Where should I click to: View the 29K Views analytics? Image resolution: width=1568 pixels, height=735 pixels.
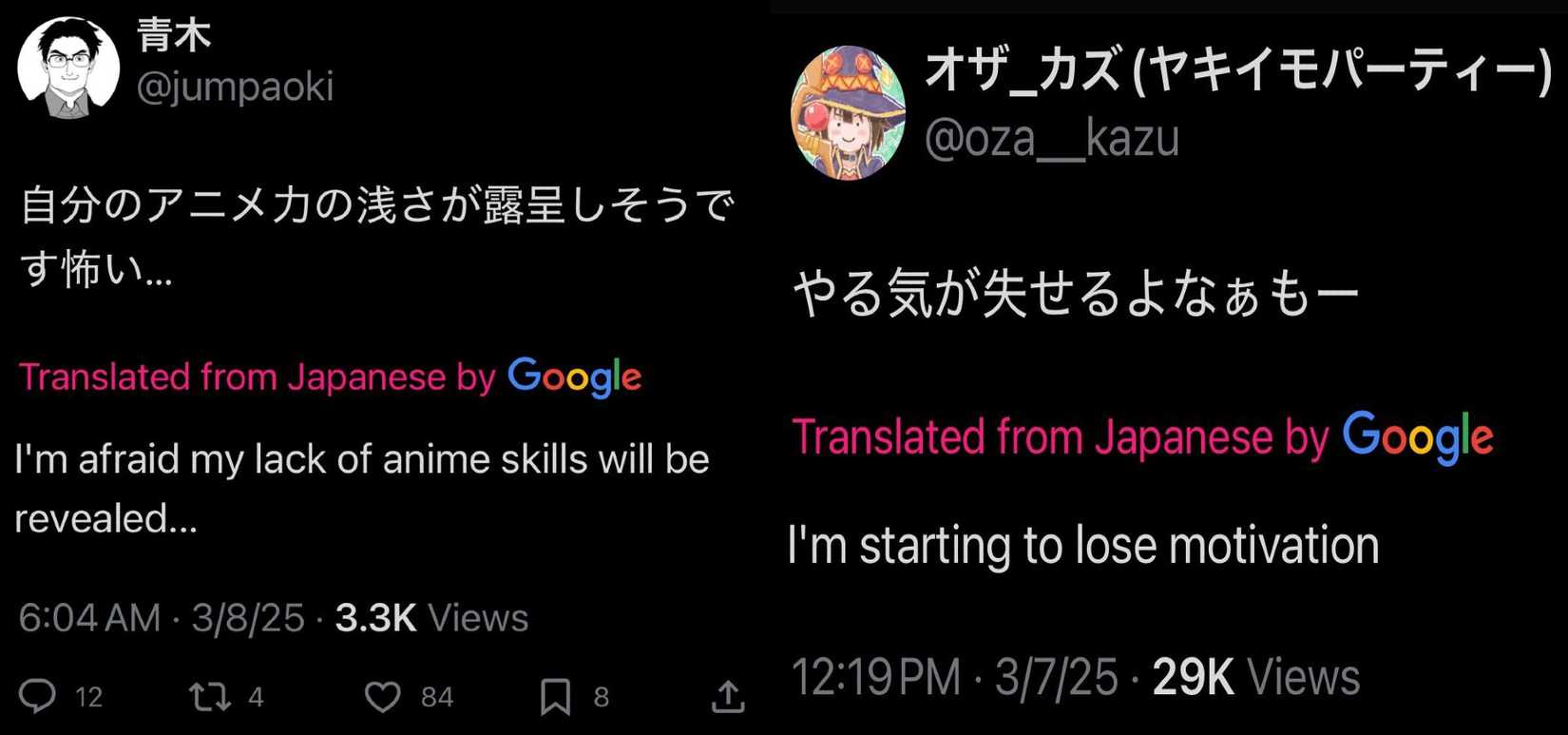(1255, 678)
